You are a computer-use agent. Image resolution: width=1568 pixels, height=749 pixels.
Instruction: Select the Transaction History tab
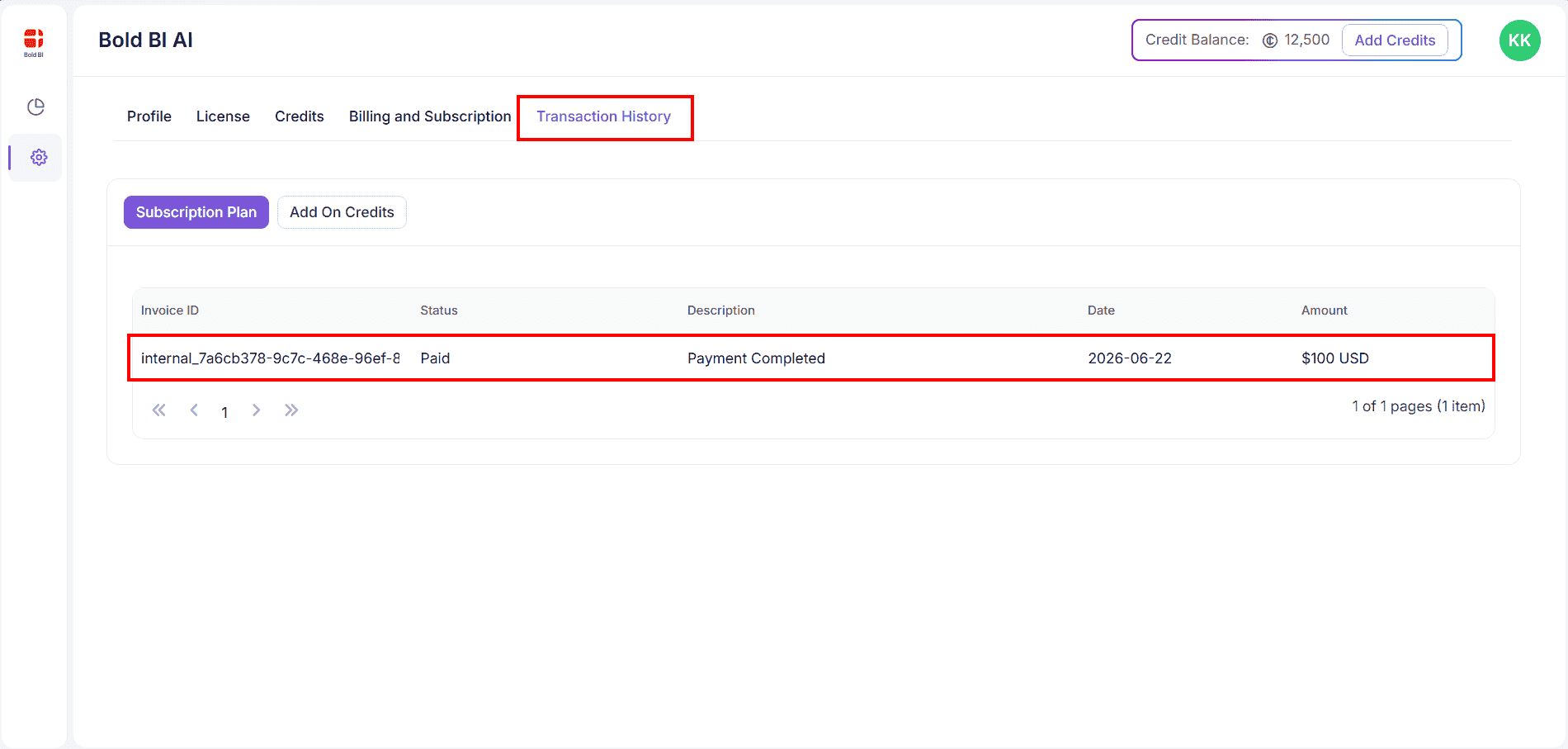click(x=604, y=116)
